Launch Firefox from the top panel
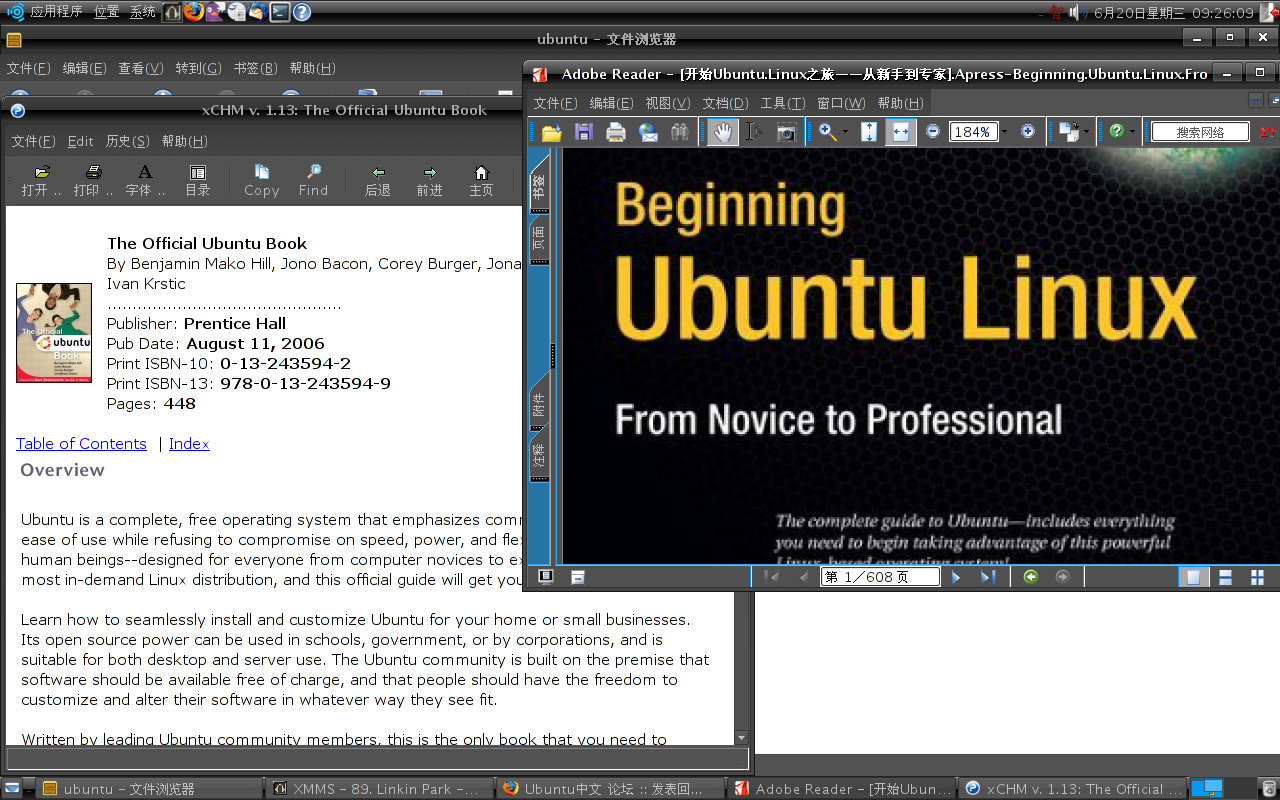 coord(193,12)
